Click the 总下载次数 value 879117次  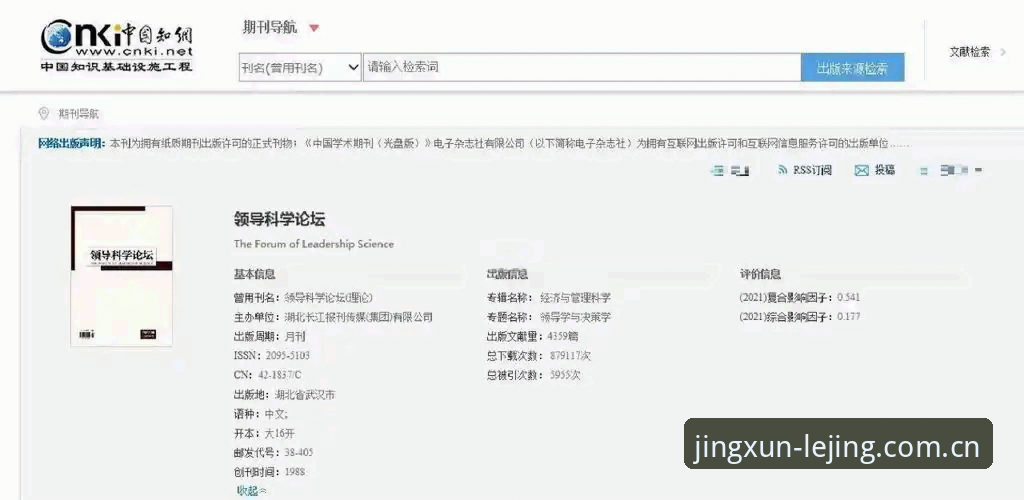click(x=570, y=356)
